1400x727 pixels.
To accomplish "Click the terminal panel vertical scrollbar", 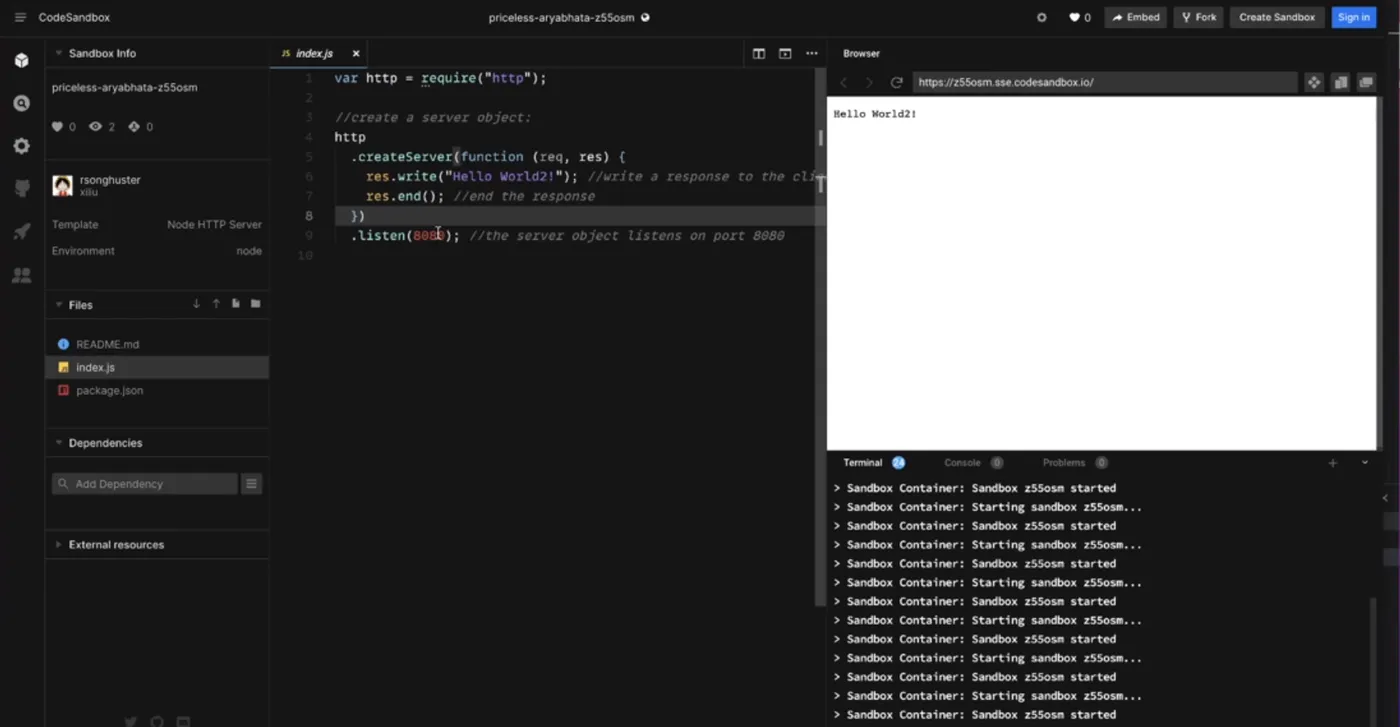I will point(1375,660).
